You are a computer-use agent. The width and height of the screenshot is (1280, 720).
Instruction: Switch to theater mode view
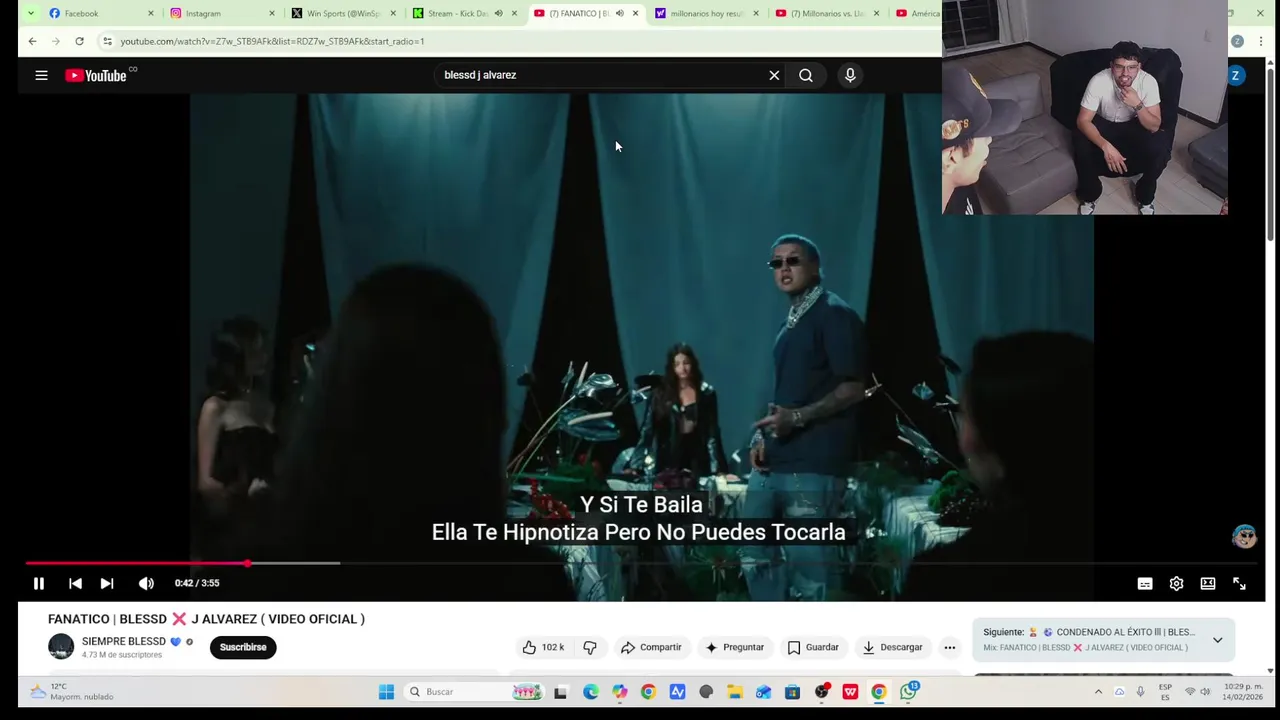click(x=1208, y=584)
